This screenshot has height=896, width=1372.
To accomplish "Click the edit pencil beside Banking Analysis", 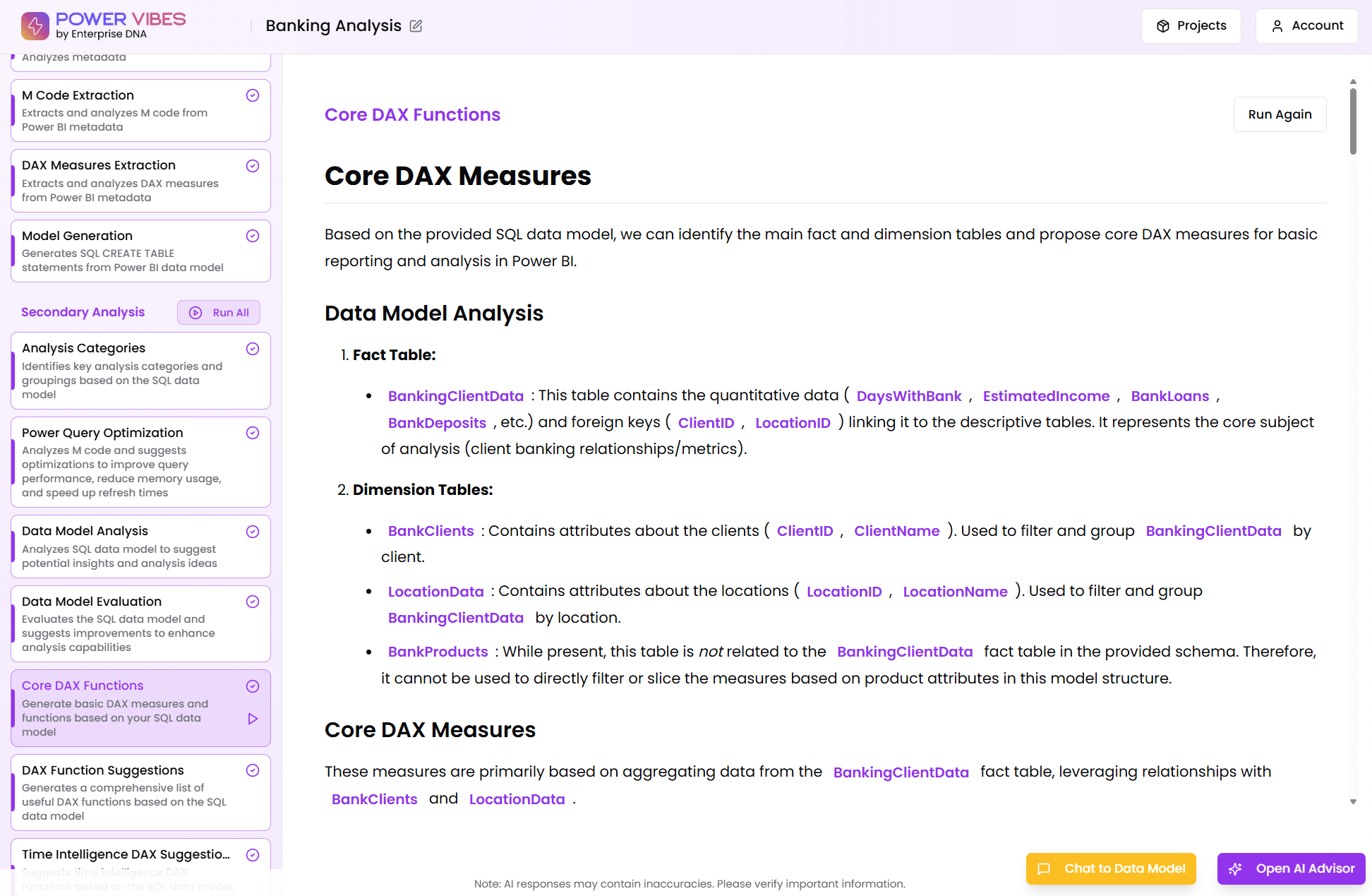I will click(416, 26).
